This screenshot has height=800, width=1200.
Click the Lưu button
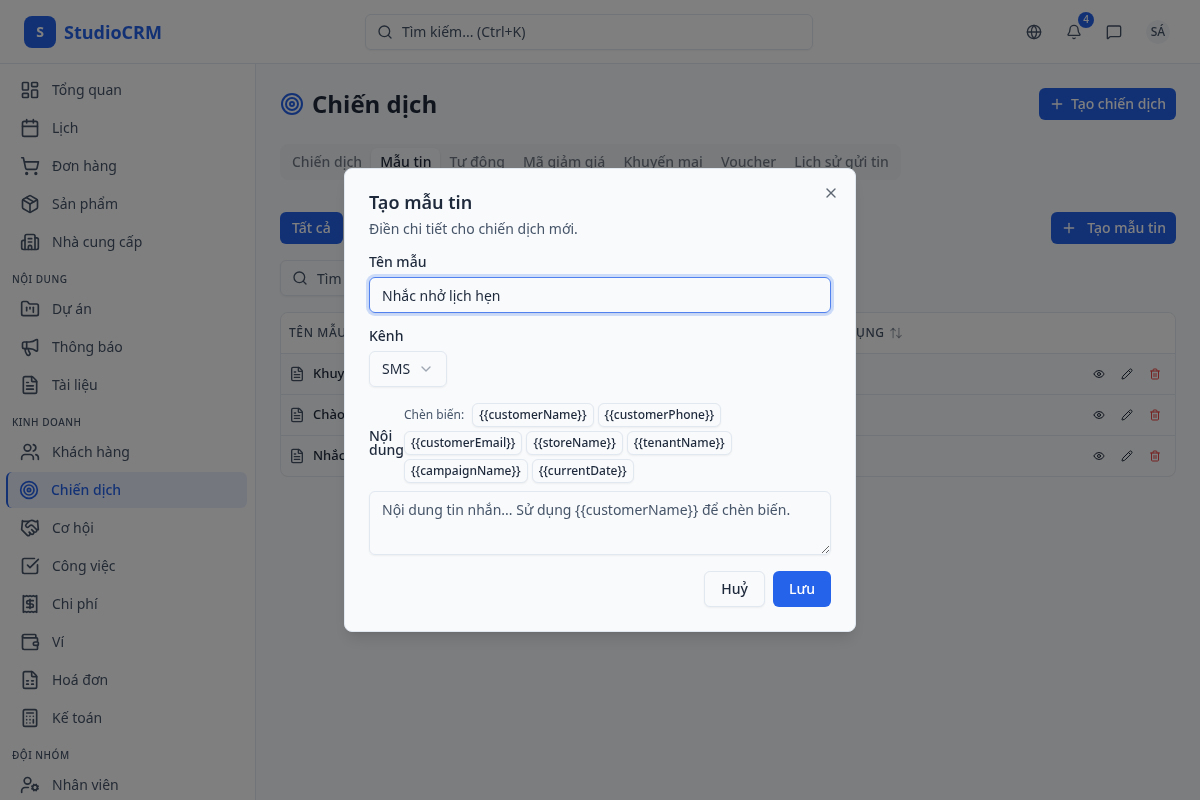pyautogui.click(x=801, y=589)
